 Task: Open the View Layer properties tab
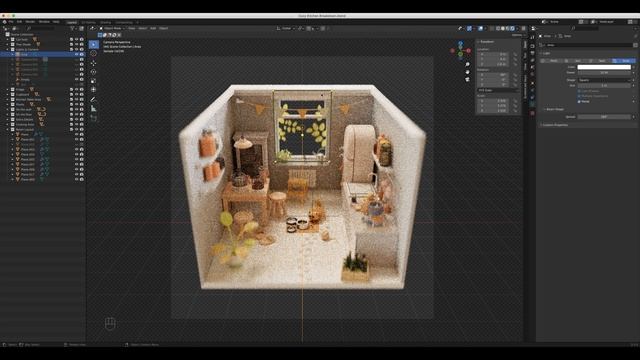pos(532,60)
